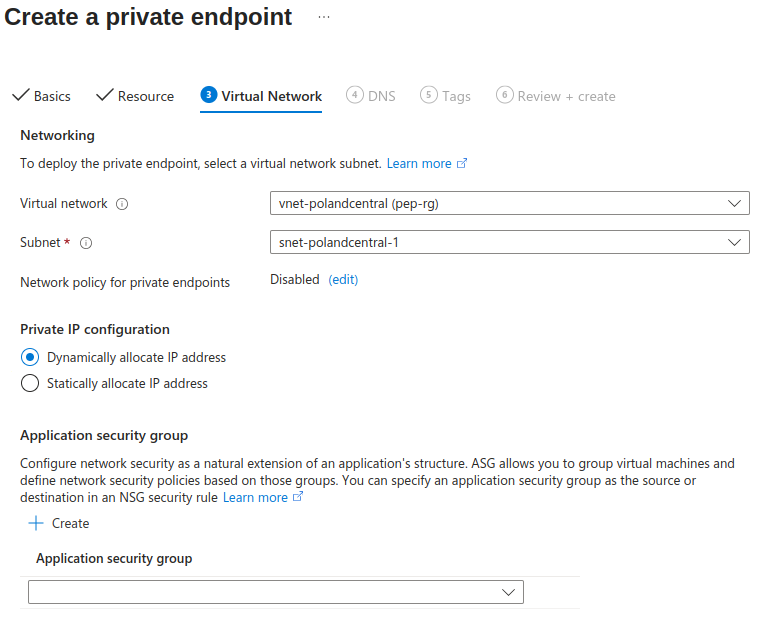Switch to the DNS tab
This screenshot has height=622, width=777.
(x=371, y=96)
